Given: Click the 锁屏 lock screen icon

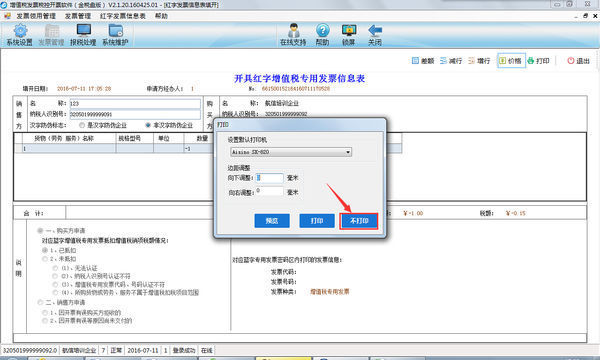Looking at the screenshot, I should tap(349, 30).
